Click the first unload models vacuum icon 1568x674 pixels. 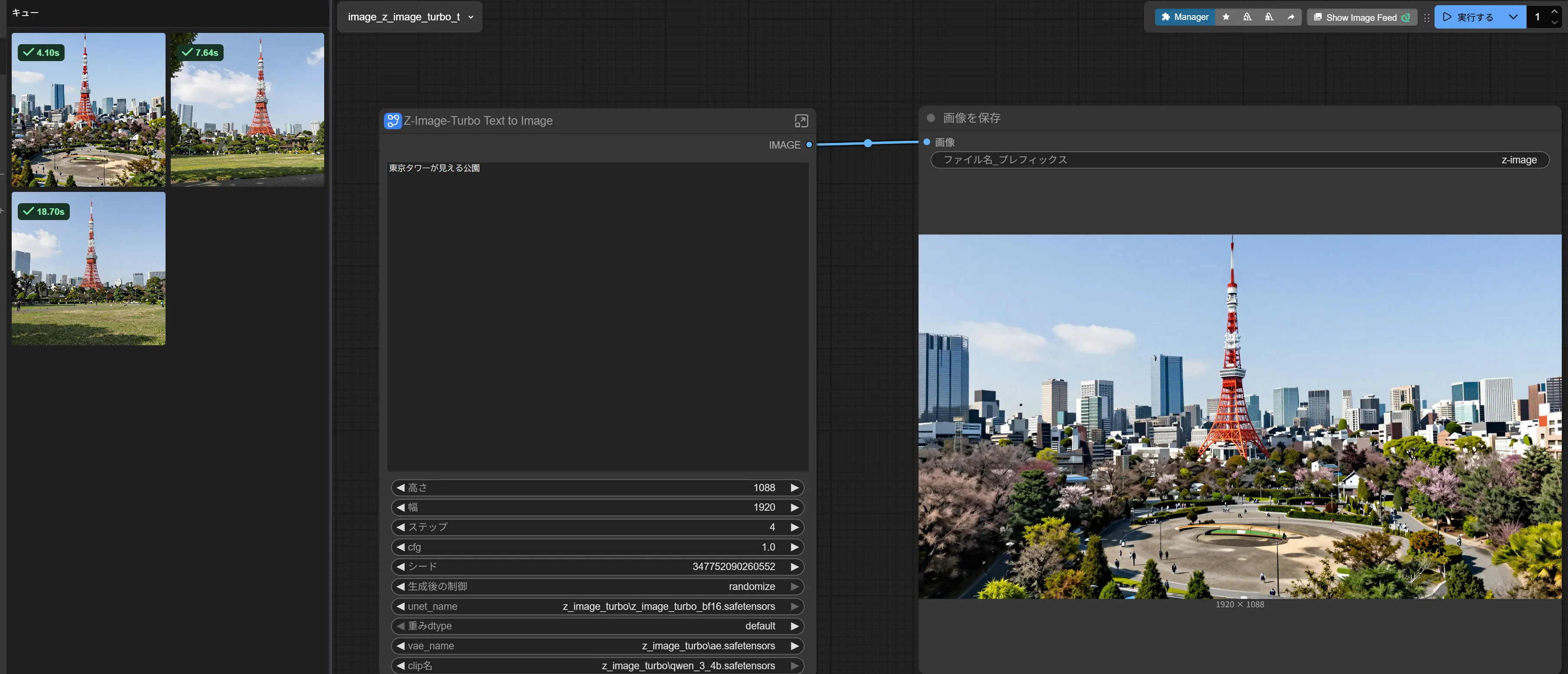[x=1247, y=17]
